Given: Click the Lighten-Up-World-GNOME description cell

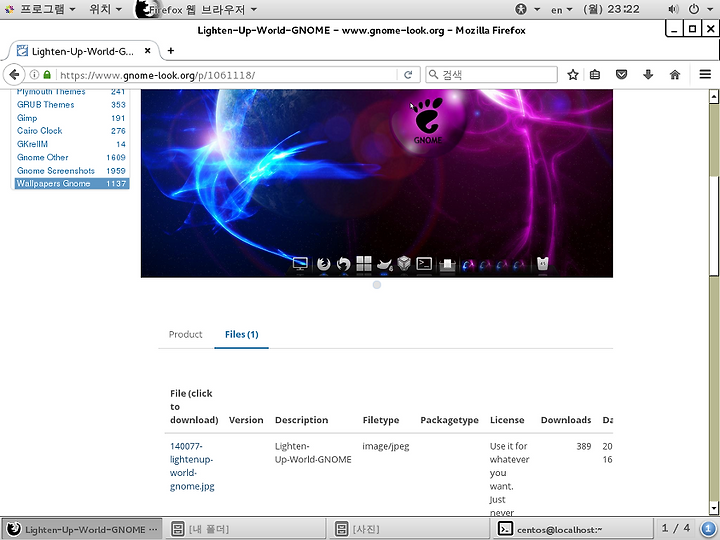Looking at the screenshot, I should tap(313, 453).
